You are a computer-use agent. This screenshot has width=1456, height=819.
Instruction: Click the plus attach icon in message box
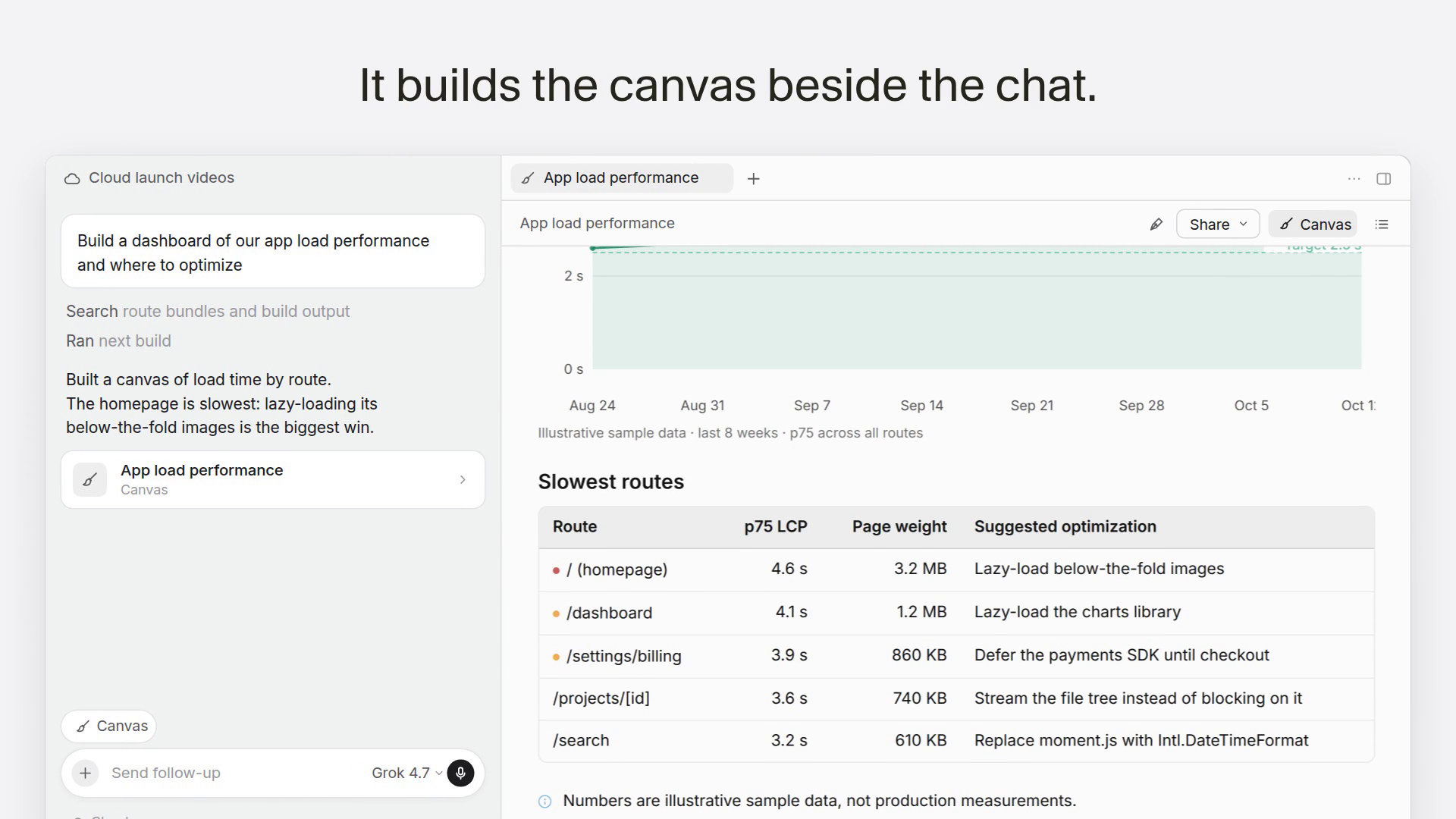pos(86,773)
